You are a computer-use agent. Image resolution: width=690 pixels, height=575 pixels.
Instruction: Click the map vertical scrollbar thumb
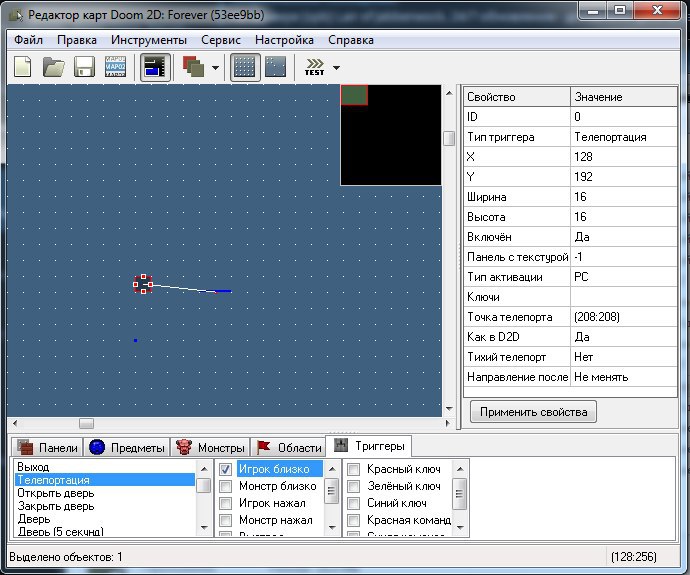(x=449, y=138)
